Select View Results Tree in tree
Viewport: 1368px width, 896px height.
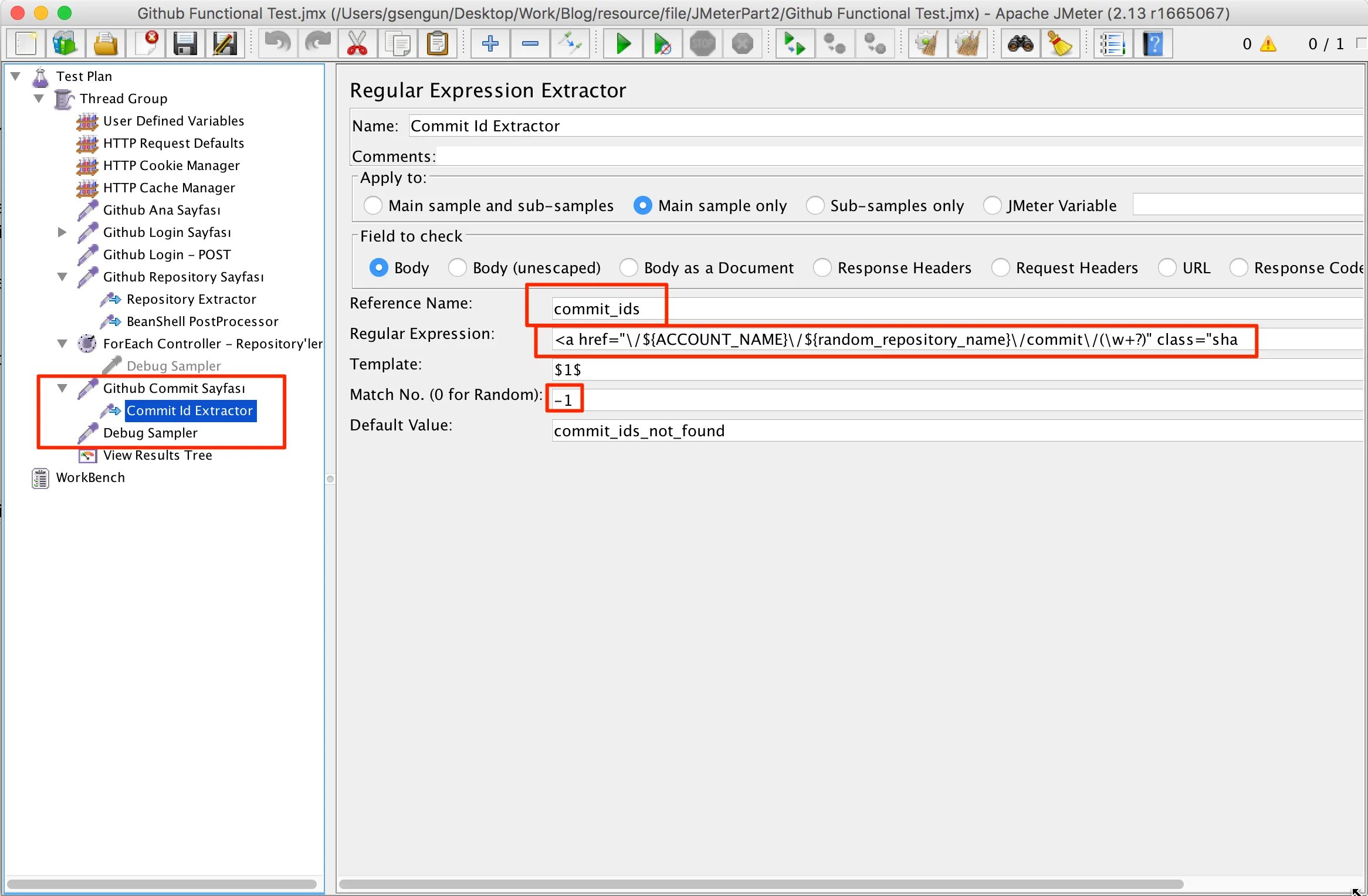click(157, 455)
